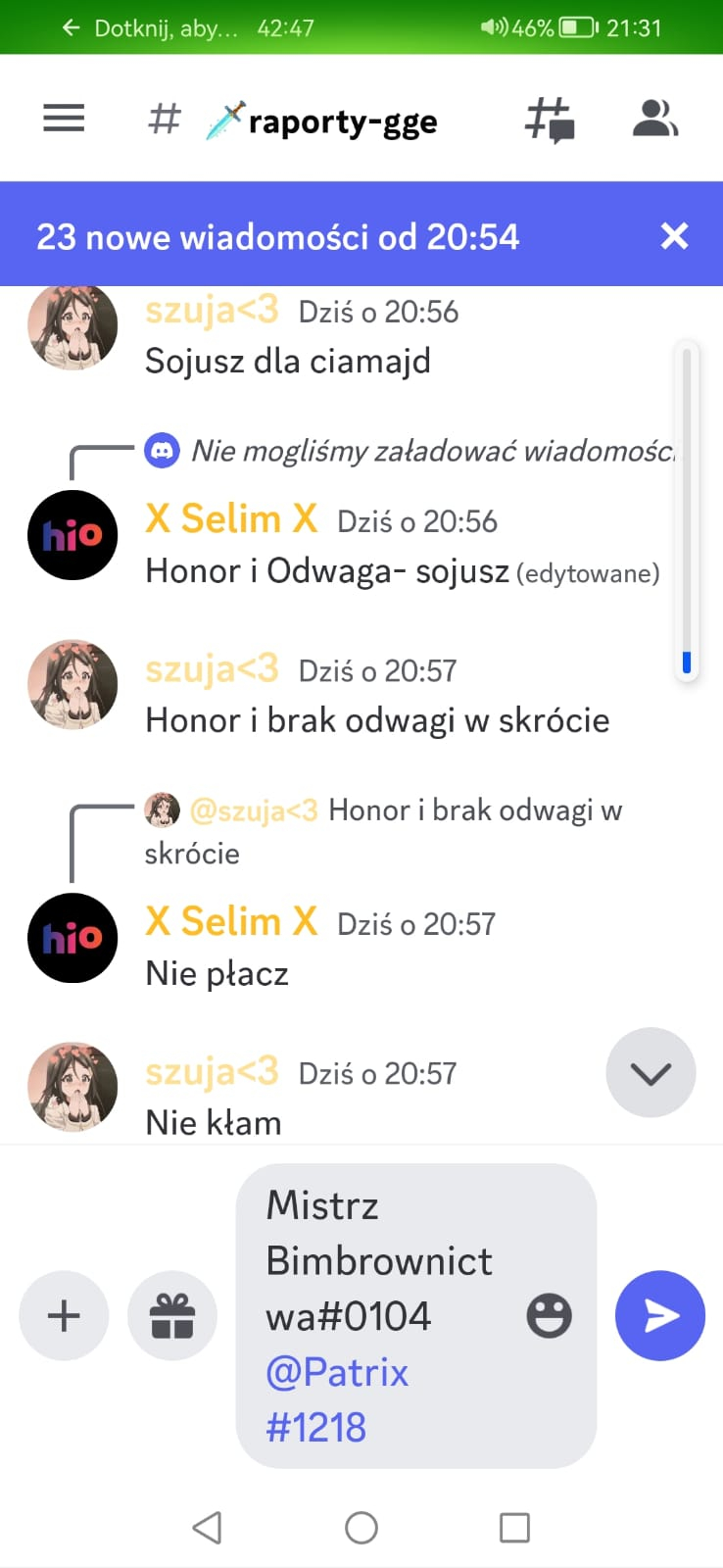Tap the back arrow in green status bar
The width and height of the screenshot is (723, 1568).
71,27
